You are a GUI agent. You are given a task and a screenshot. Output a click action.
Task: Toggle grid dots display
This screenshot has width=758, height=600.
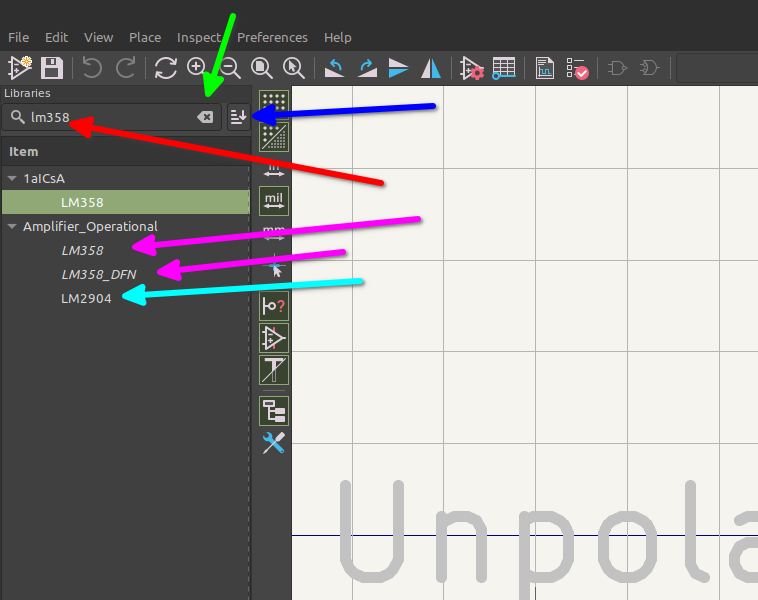274,104
